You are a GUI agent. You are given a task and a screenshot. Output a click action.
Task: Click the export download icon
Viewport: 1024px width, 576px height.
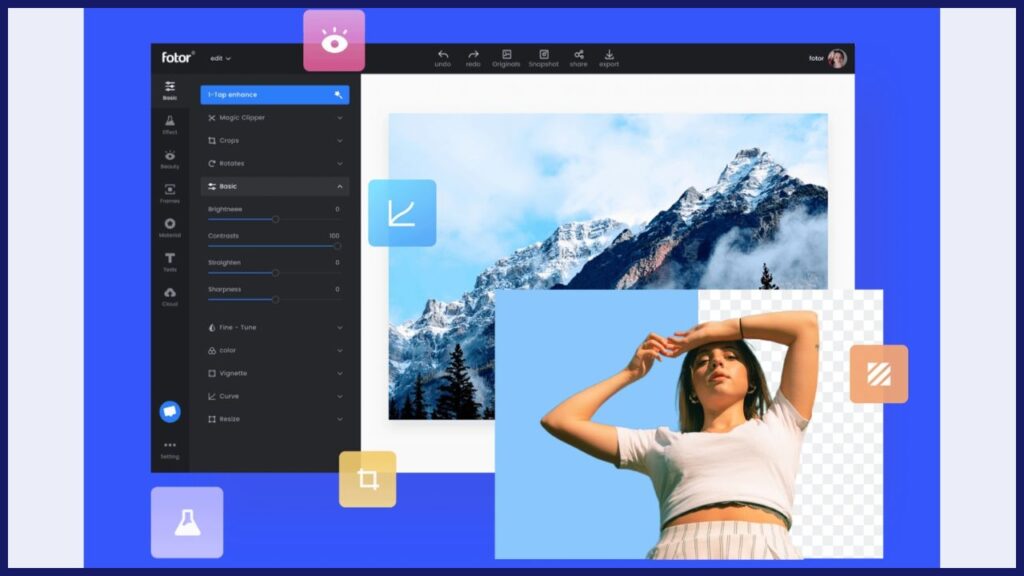tap(609, 55)
